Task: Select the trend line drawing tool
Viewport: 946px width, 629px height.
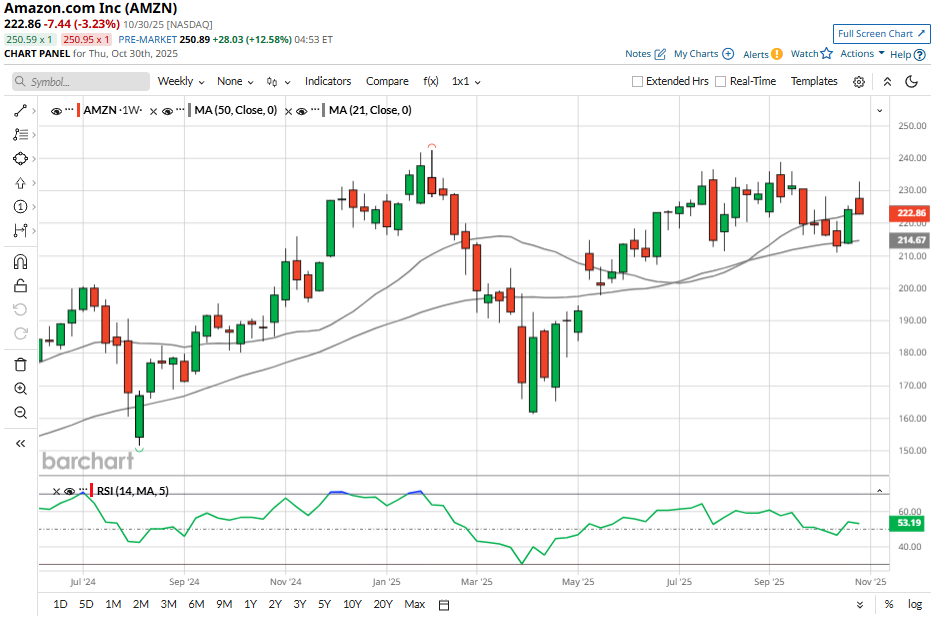Action: pos(20,110)
